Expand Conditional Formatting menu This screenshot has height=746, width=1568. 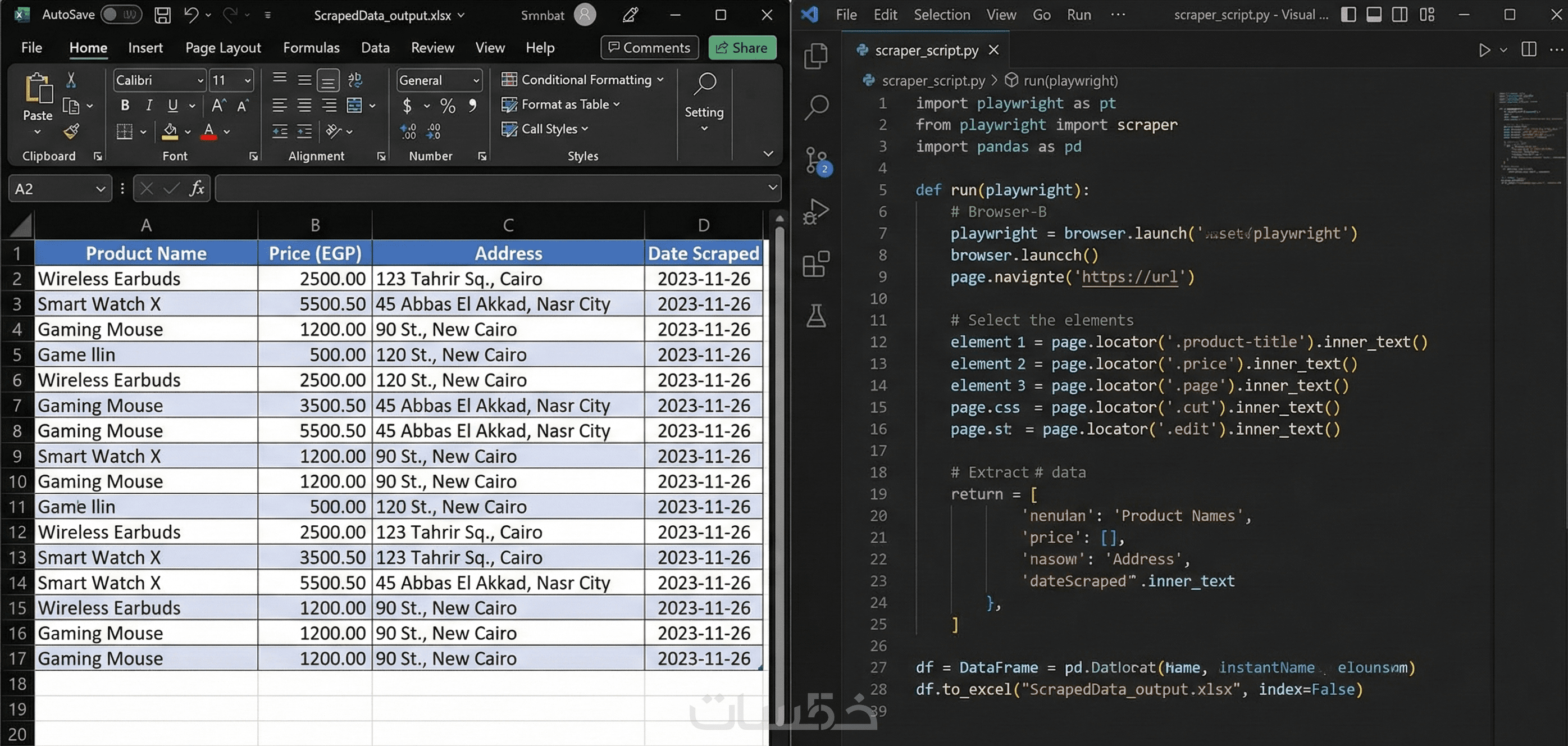(582, 80)
